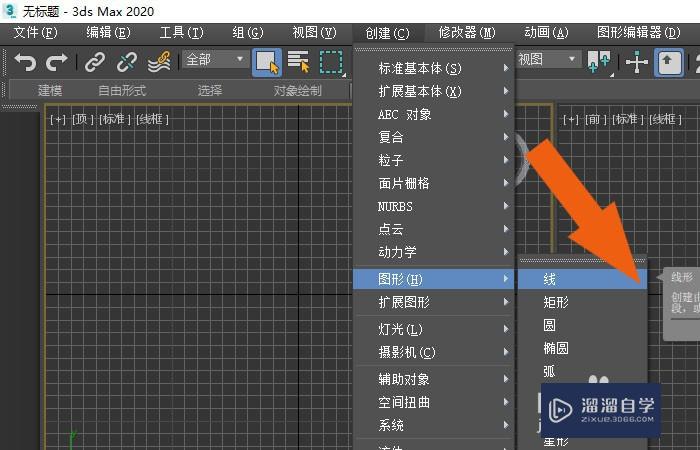Open the 修改器(M) menu
The image size is (700, 450).
(467, 33)
